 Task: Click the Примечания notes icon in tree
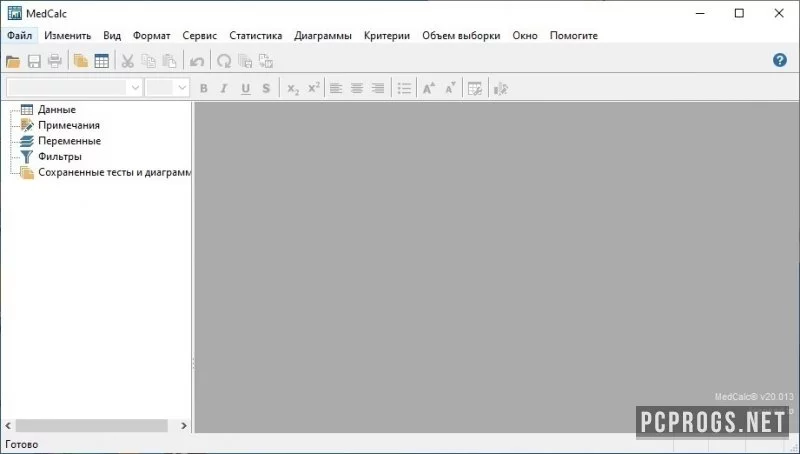(27, 125)
